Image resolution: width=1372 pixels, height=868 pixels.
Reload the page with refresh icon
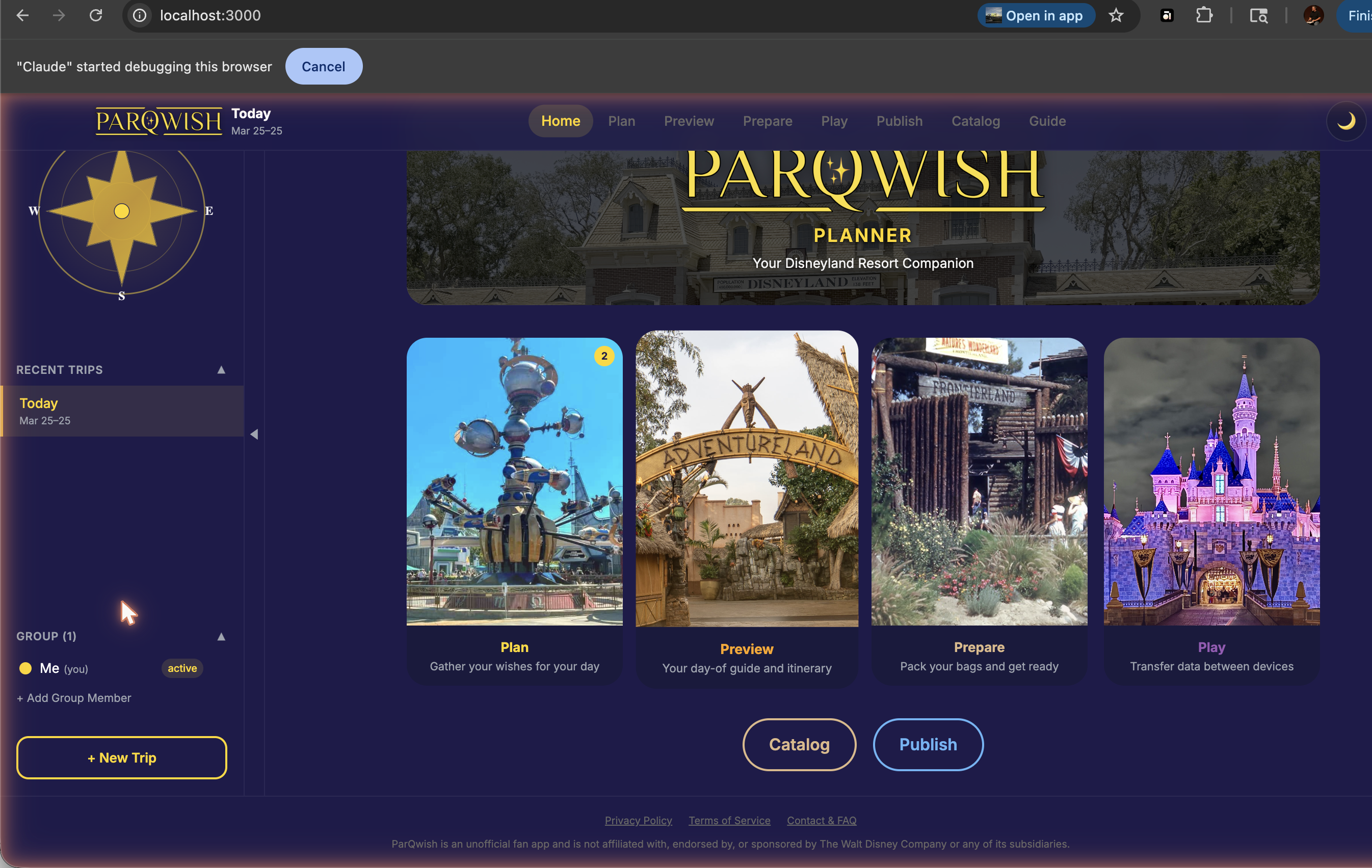click(96, 15)
